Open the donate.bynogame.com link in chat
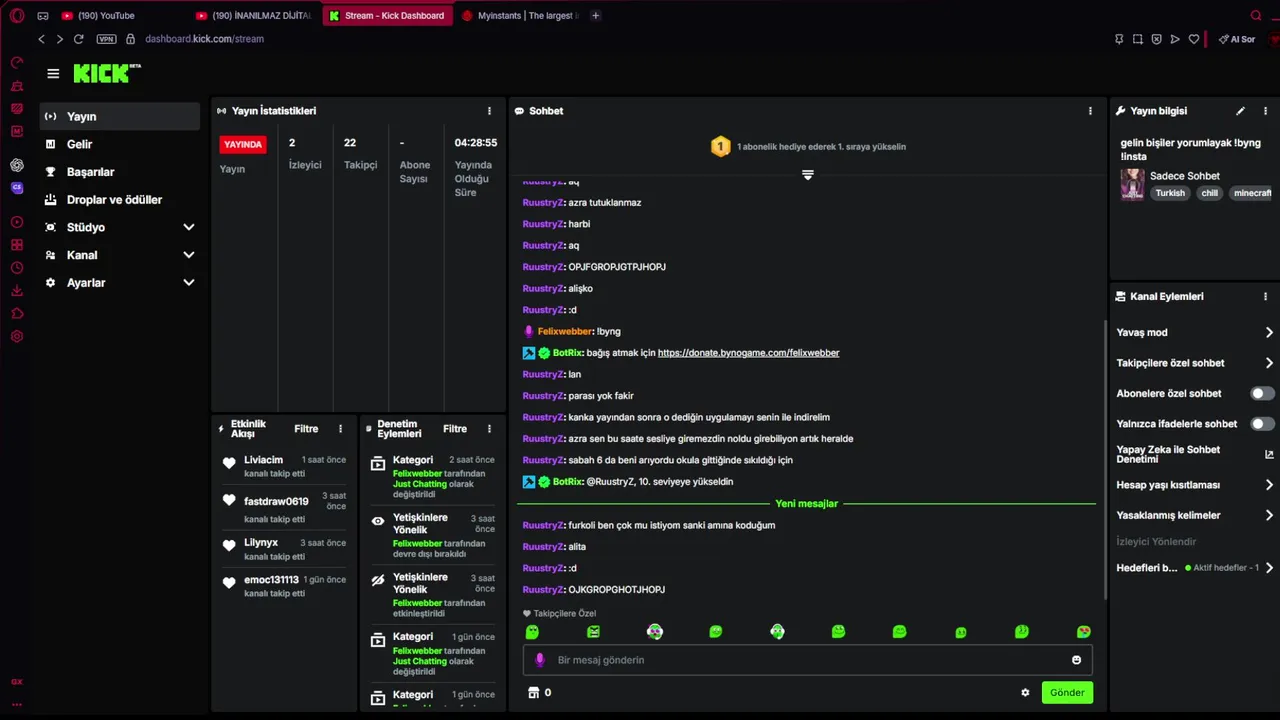The height and width of the screenshot is (720, 1280). click(x=748, y=353)
